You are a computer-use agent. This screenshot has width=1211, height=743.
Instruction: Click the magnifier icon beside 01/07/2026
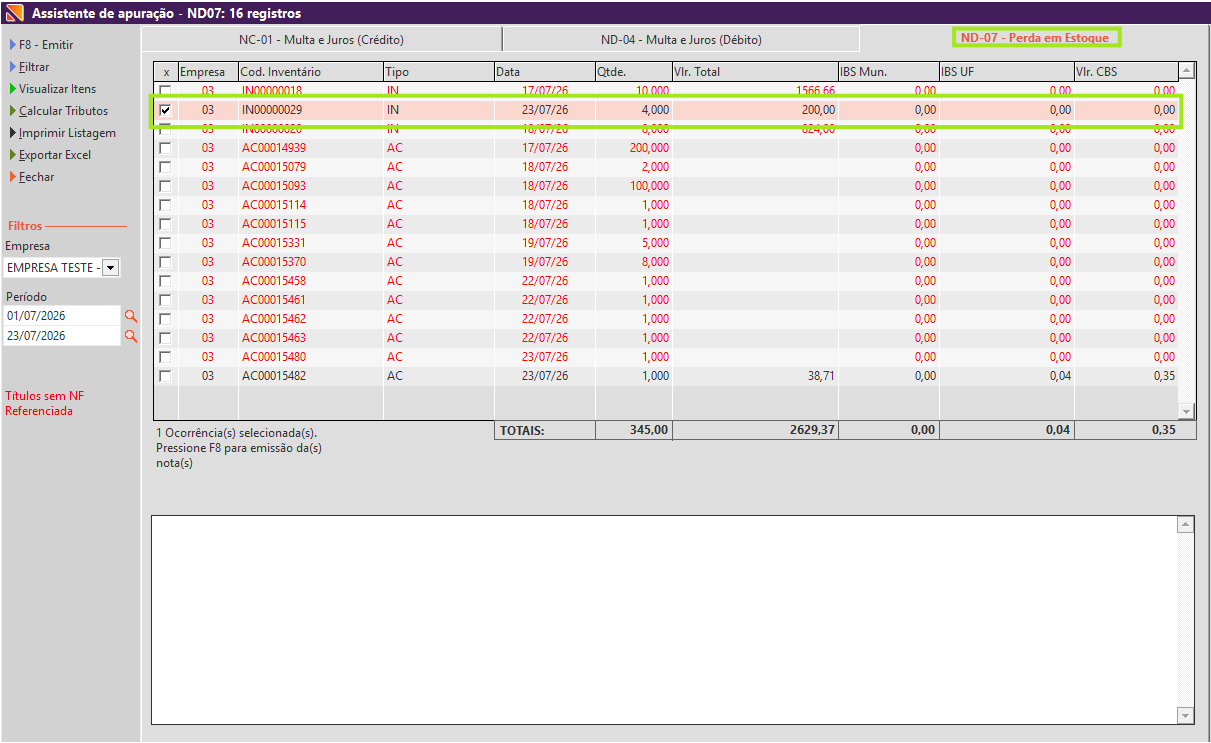click(130, 316)
